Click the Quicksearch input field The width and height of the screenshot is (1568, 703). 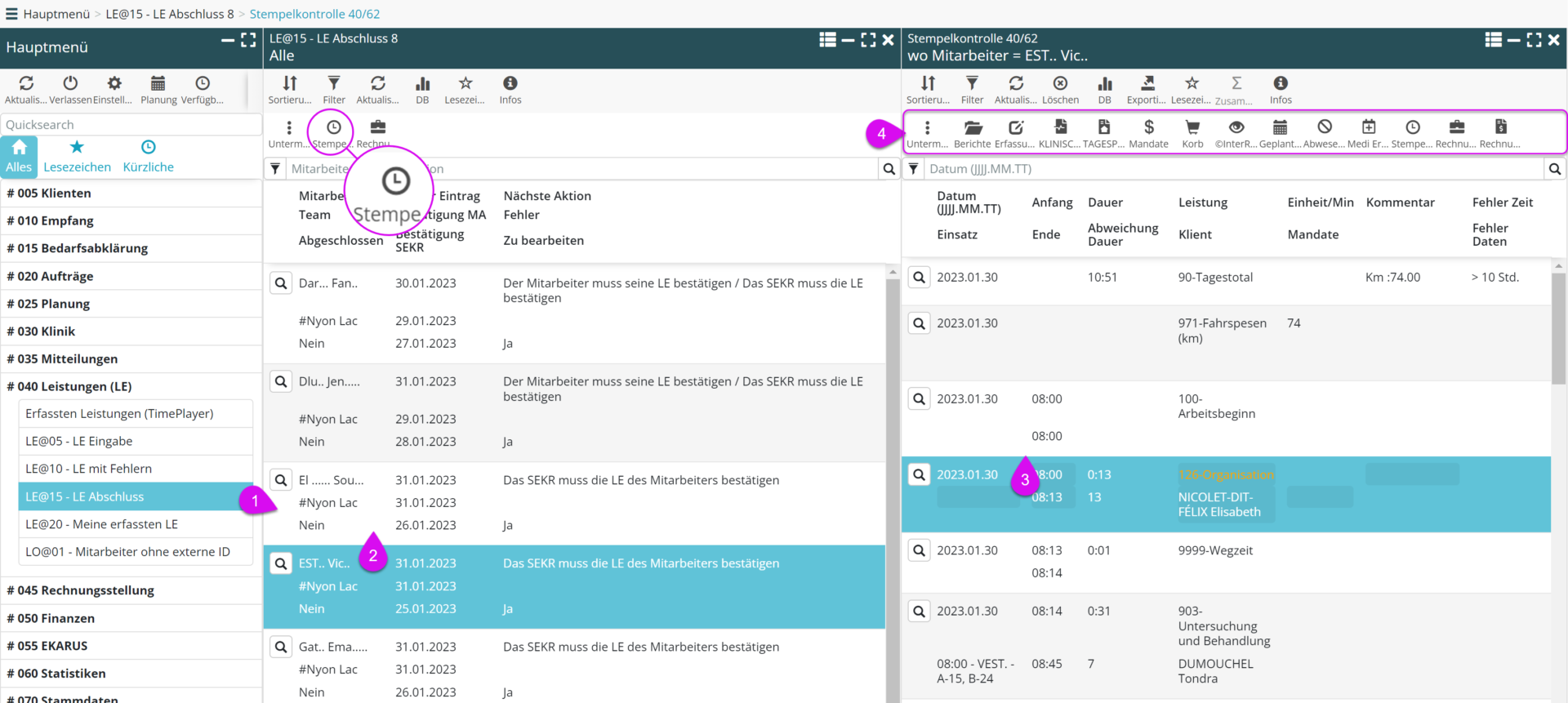click(131, 125)
